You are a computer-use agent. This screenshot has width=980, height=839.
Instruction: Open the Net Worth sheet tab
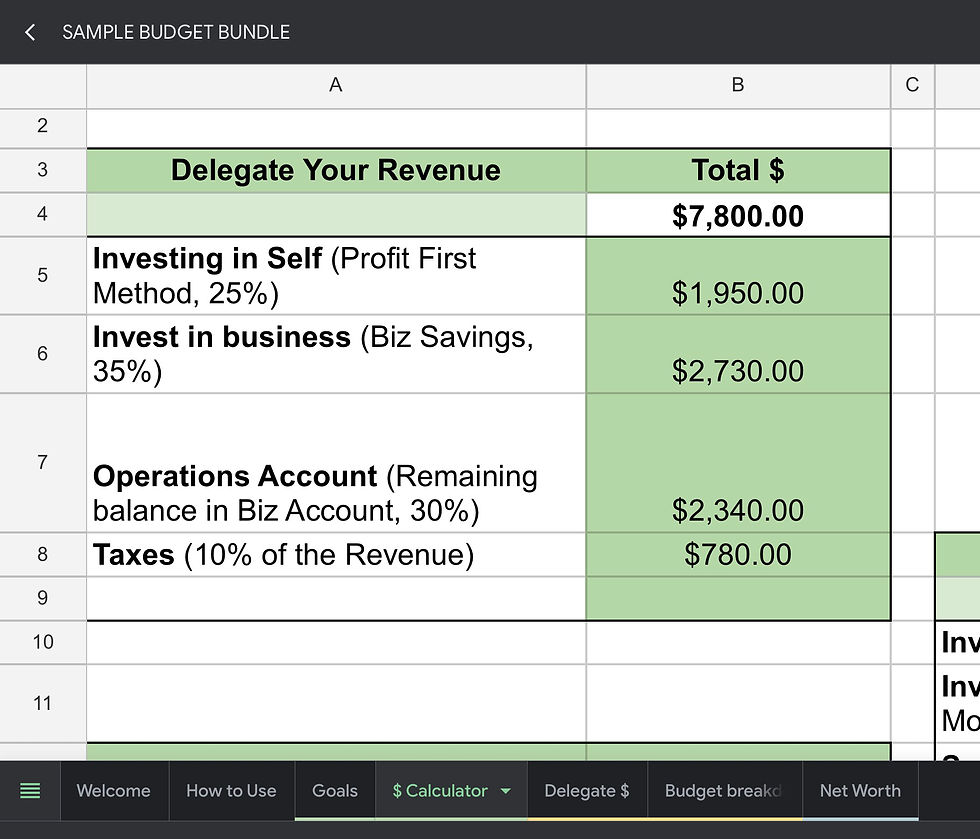click(861, 791)
